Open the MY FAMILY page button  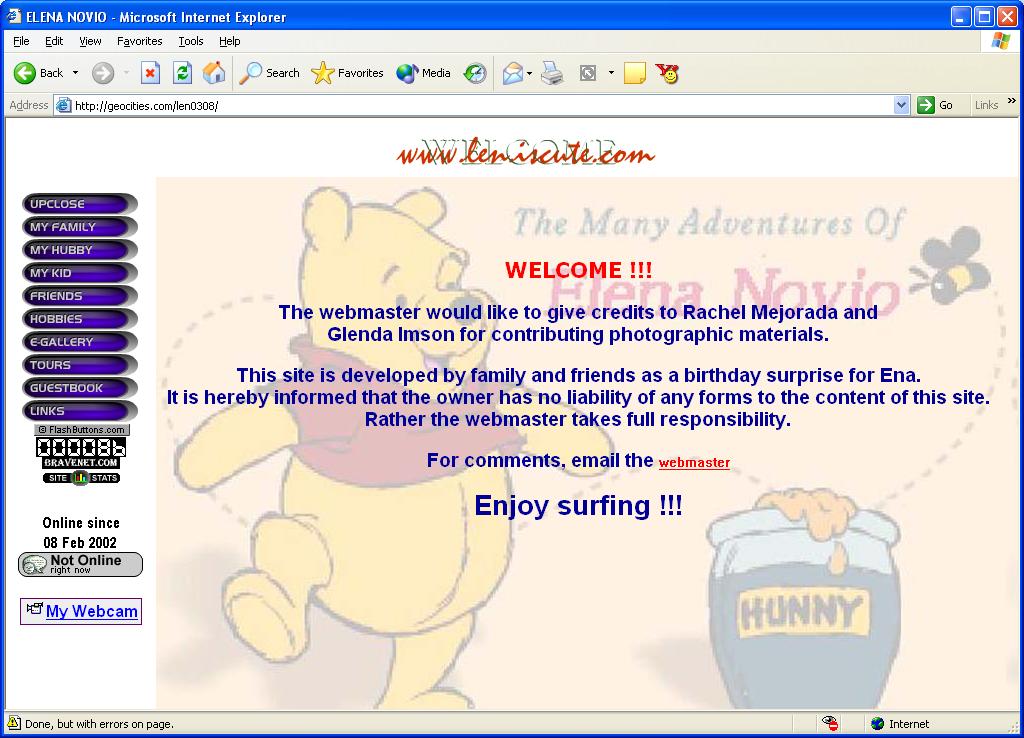click(x=80, y=227)
